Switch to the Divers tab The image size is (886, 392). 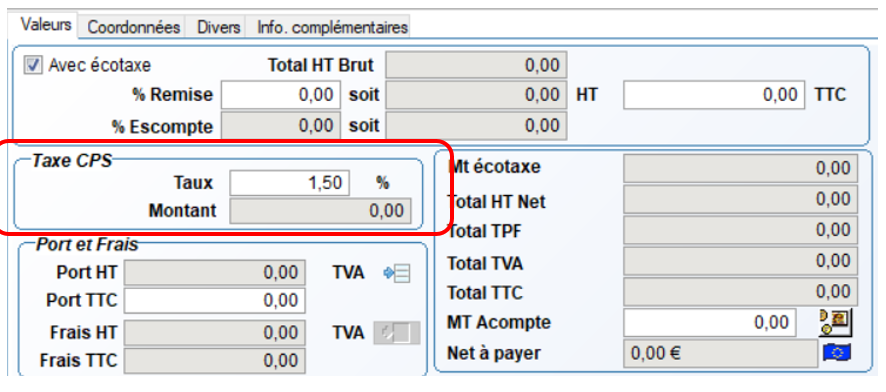point(218,27)
